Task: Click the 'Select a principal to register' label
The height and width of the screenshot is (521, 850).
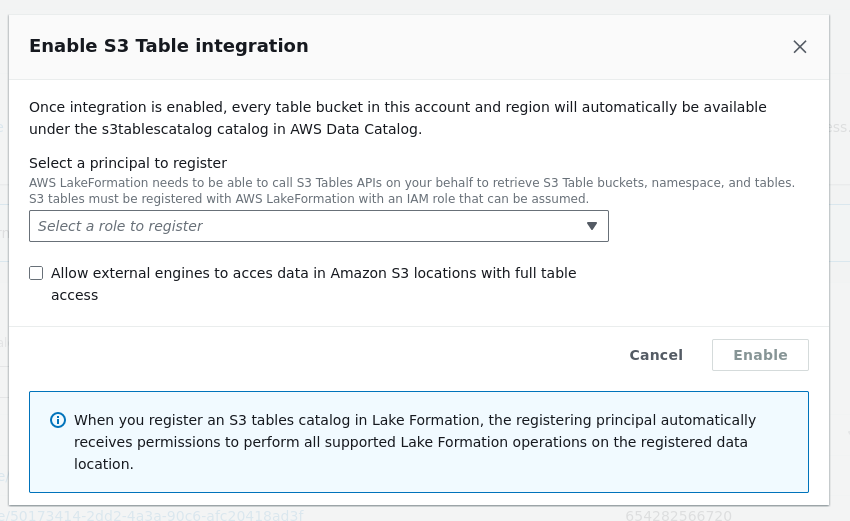Action: 128,163
